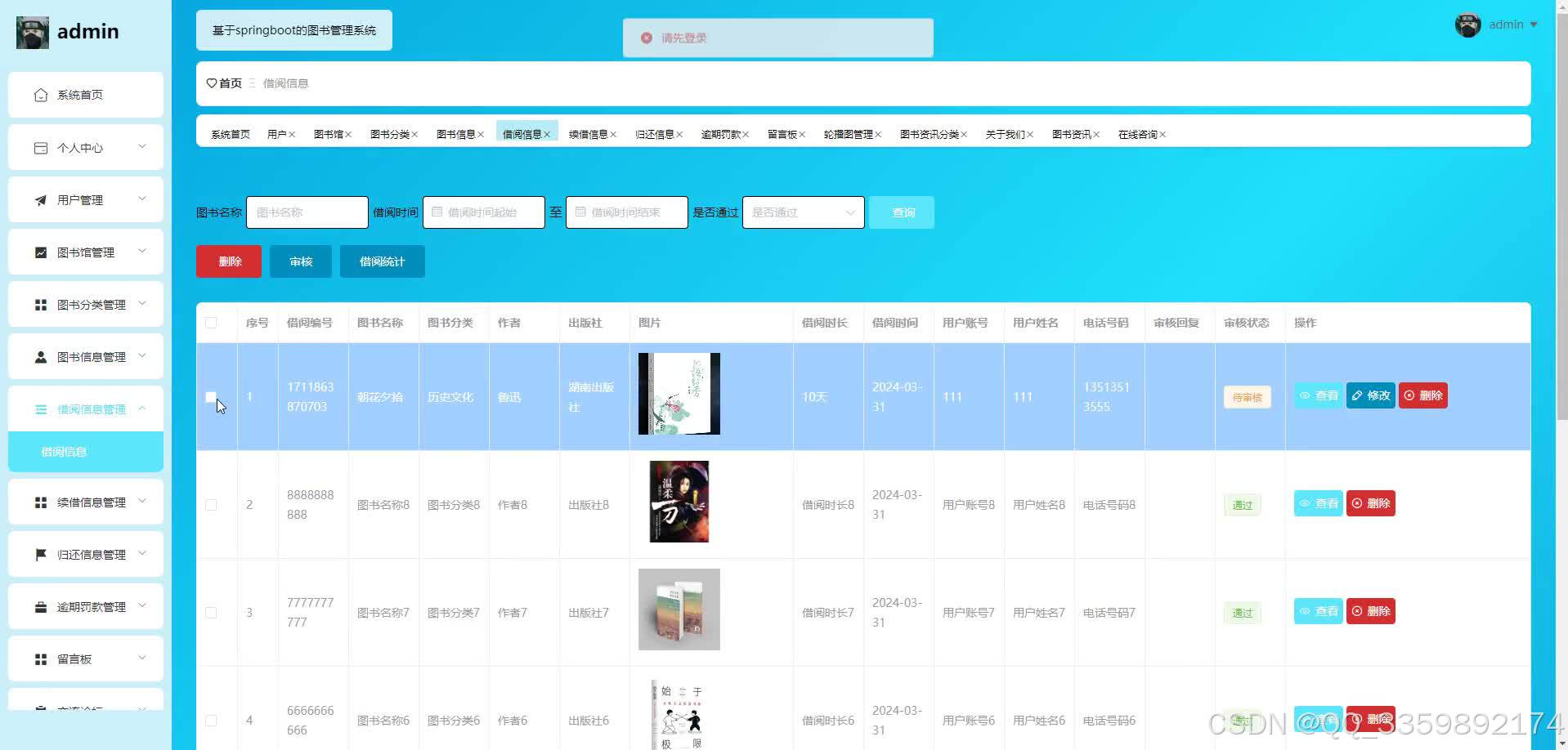Click the 图书名称 search input field

[x=307, y=212]
